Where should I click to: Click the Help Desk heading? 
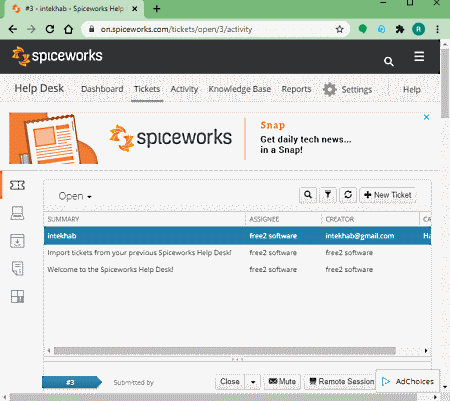pyautogui.click(x=39, y=88)
